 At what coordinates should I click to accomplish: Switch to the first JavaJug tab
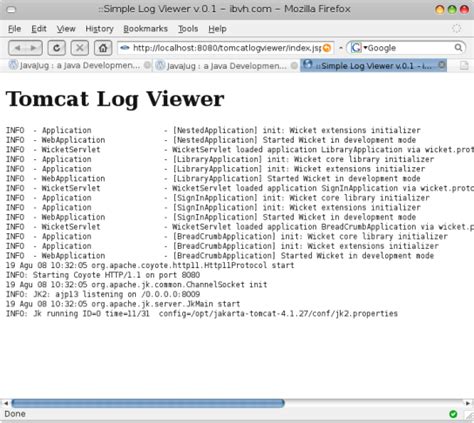[79, 65]
